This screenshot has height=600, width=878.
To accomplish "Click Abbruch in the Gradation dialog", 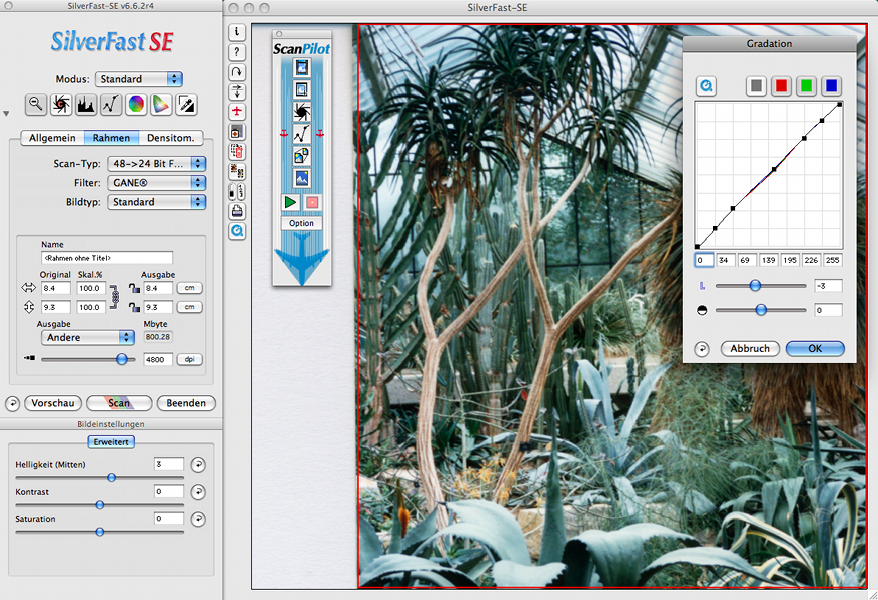I will click(750, 349).
